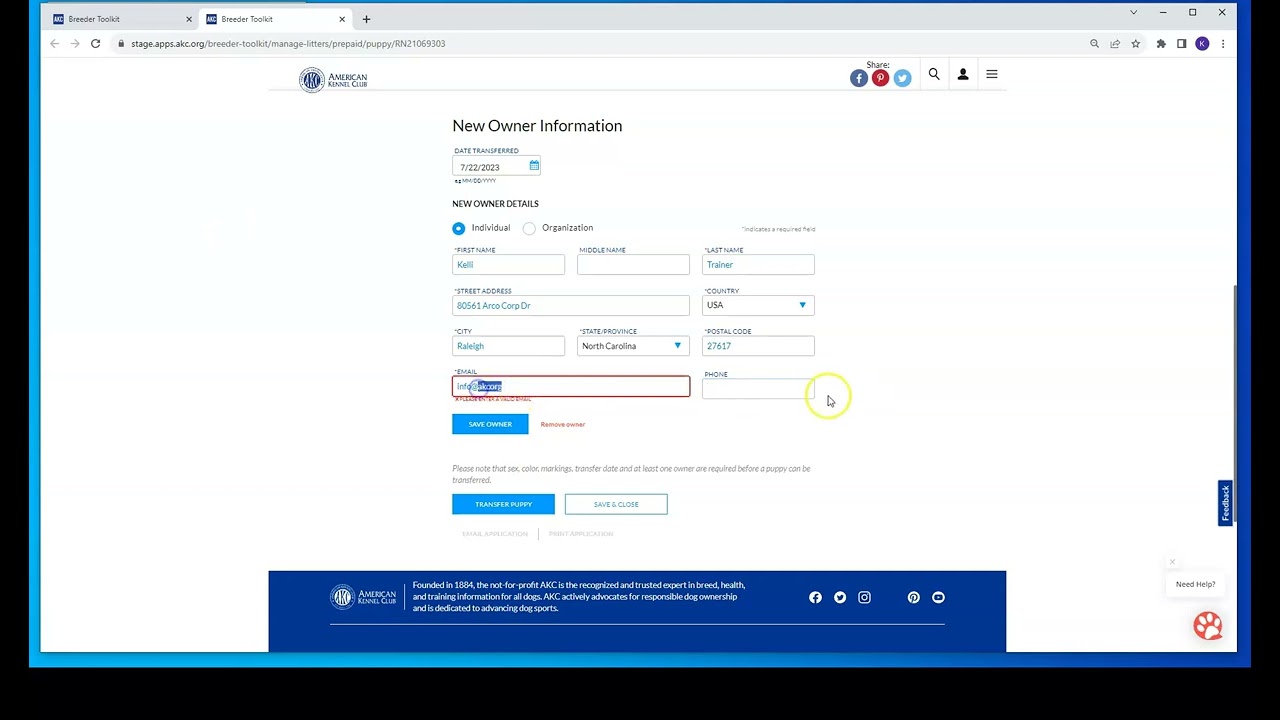The height and width of the screenshot is (720, 1280).
Task: Toggle the browser side panel icon
Action: (1181, 44)
